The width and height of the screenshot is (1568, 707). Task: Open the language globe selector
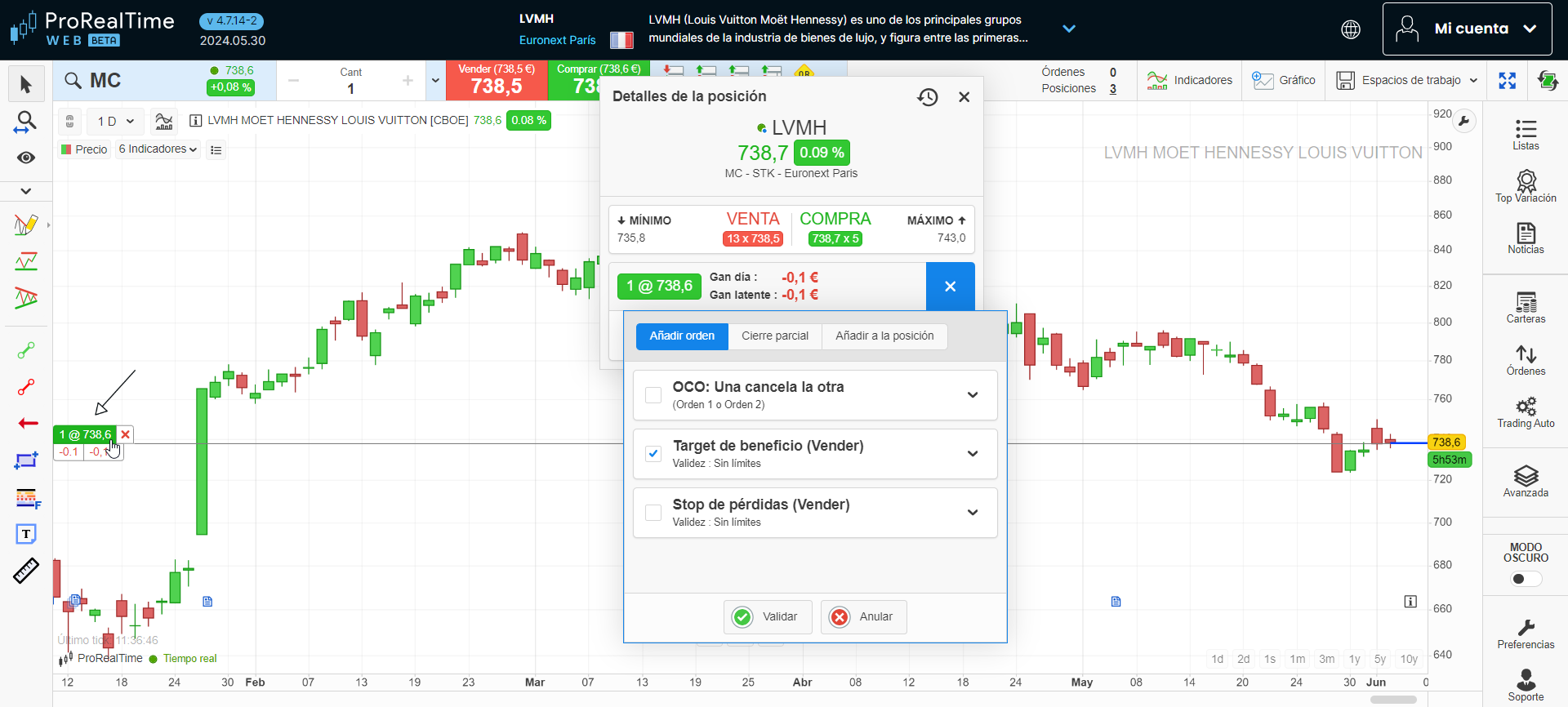(x=1351, y=29)
